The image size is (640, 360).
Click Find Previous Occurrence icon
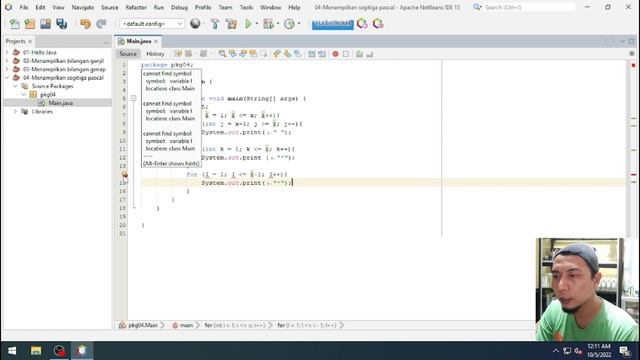click(233, 54)
